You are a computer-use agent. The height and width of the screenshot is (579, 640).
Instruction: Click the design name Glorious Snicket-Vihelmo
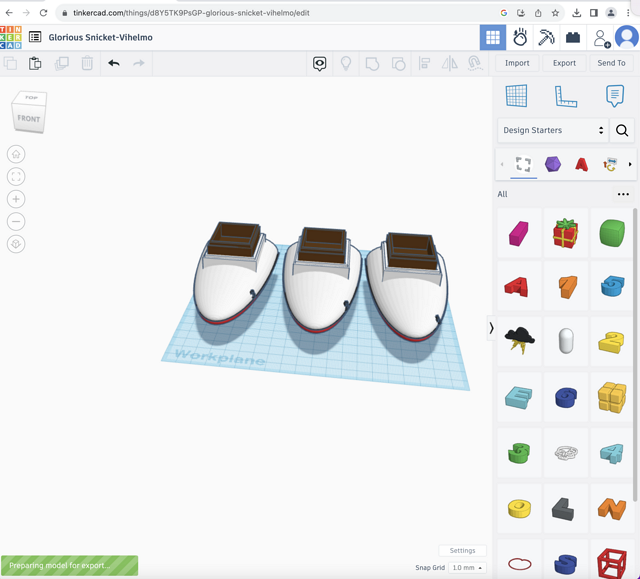pos(100,37)
